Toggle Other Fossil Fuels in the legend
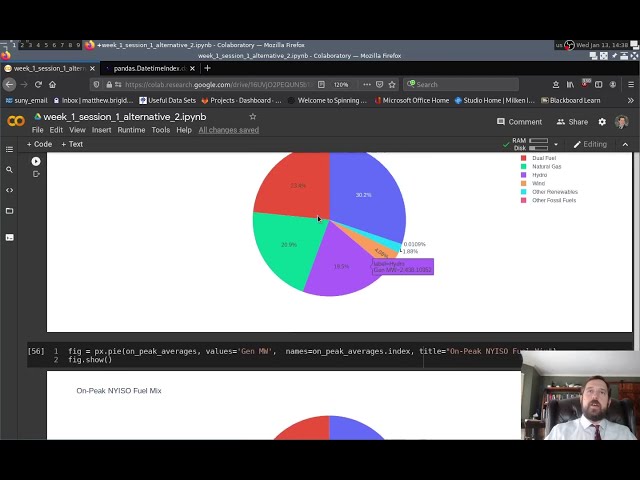 tap(549, 200)
